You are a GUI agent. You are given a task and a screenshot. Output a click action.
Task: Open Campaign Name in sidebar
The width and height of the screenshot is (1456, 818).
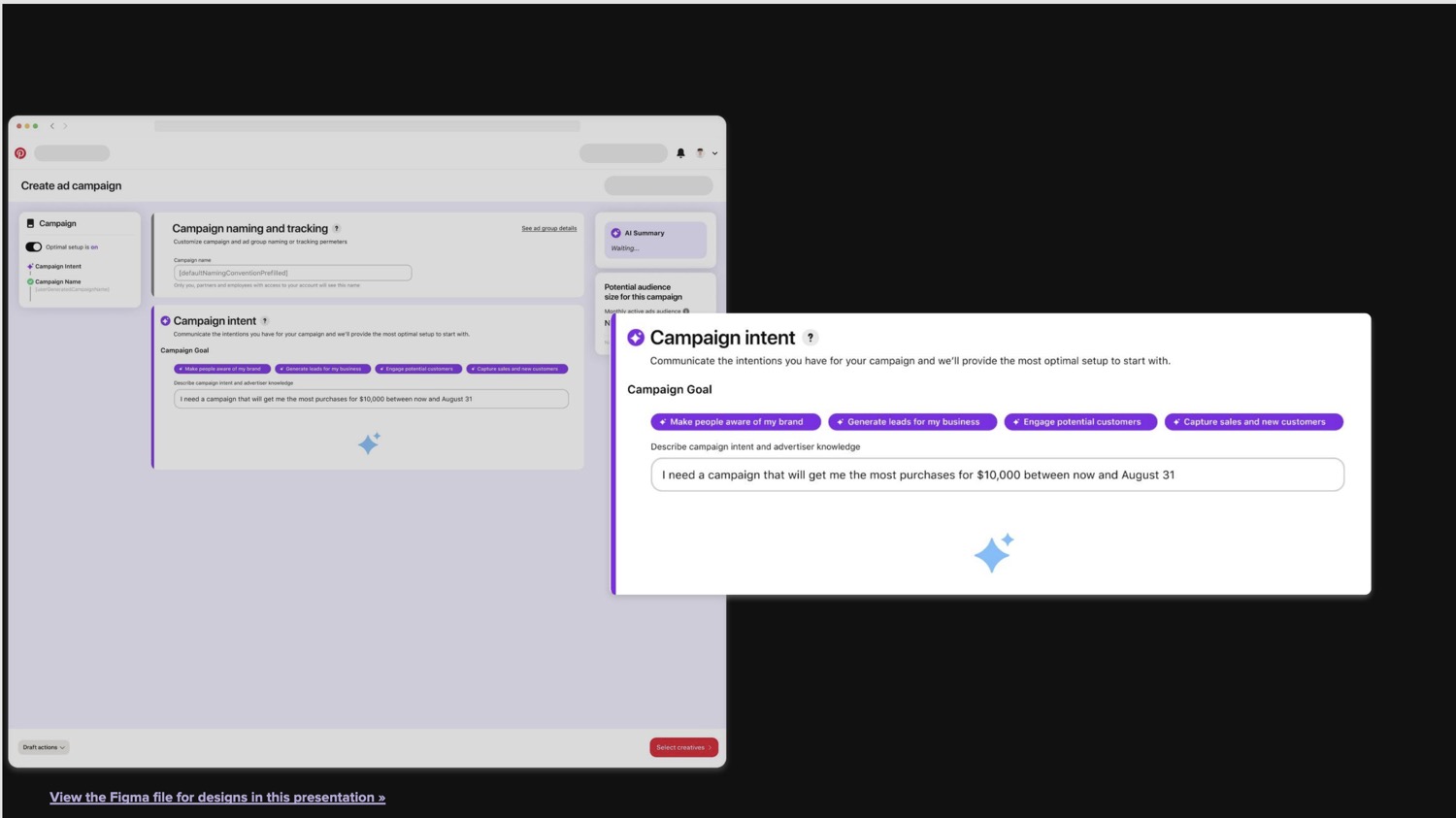coord(58,282)
